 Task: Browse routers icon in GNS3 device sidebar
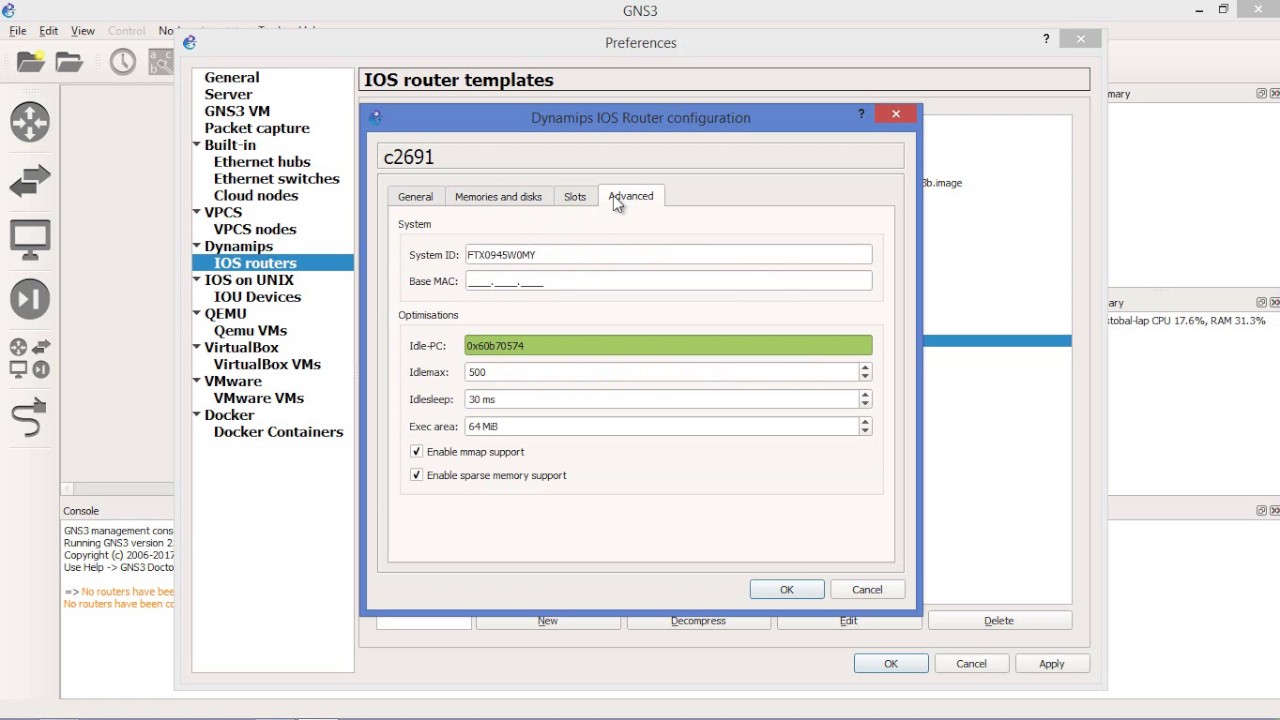[x=30, y=122]
